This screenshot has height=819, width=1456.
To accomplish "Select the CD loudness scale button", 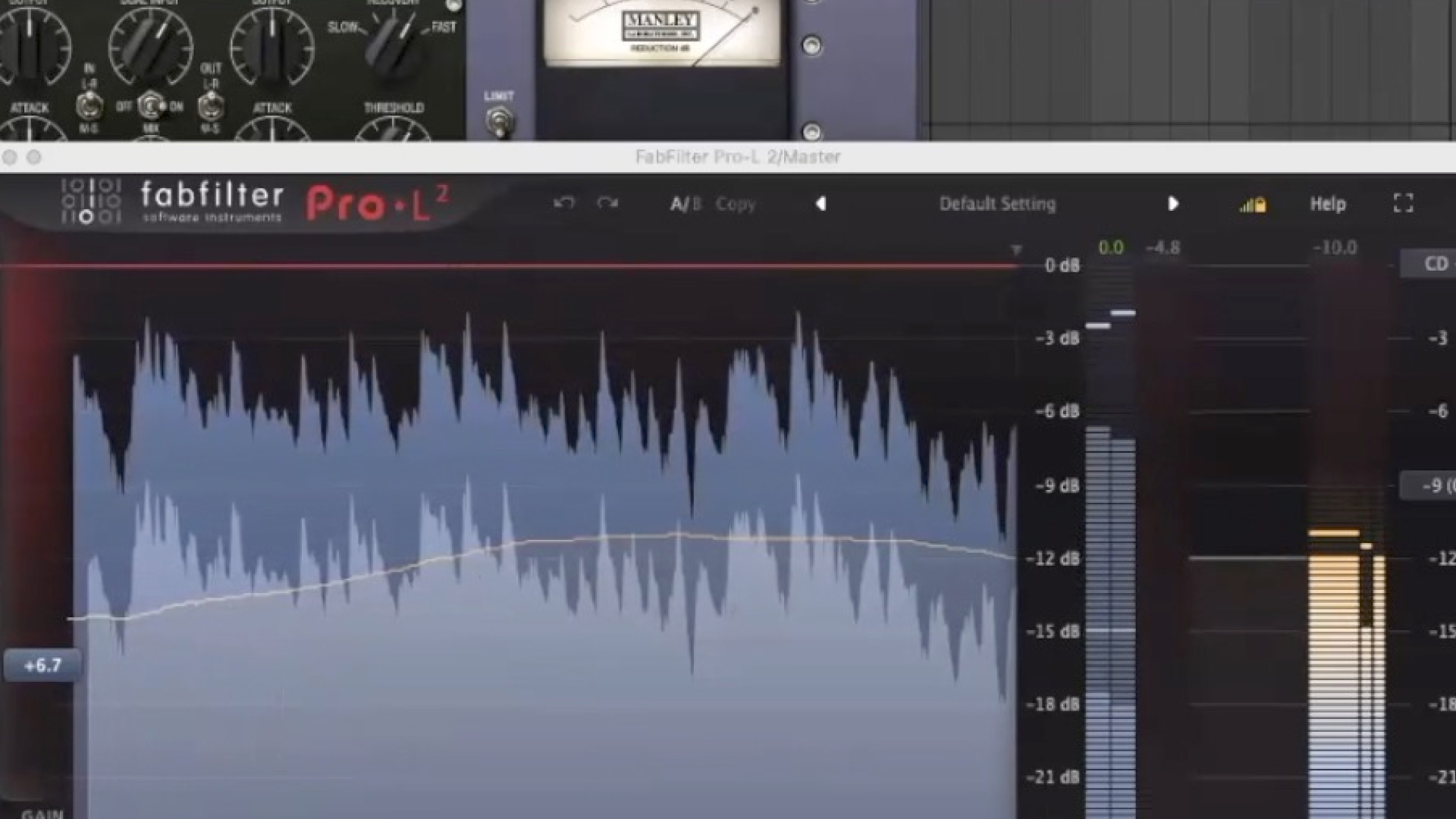I will (x=1428, y=264).
